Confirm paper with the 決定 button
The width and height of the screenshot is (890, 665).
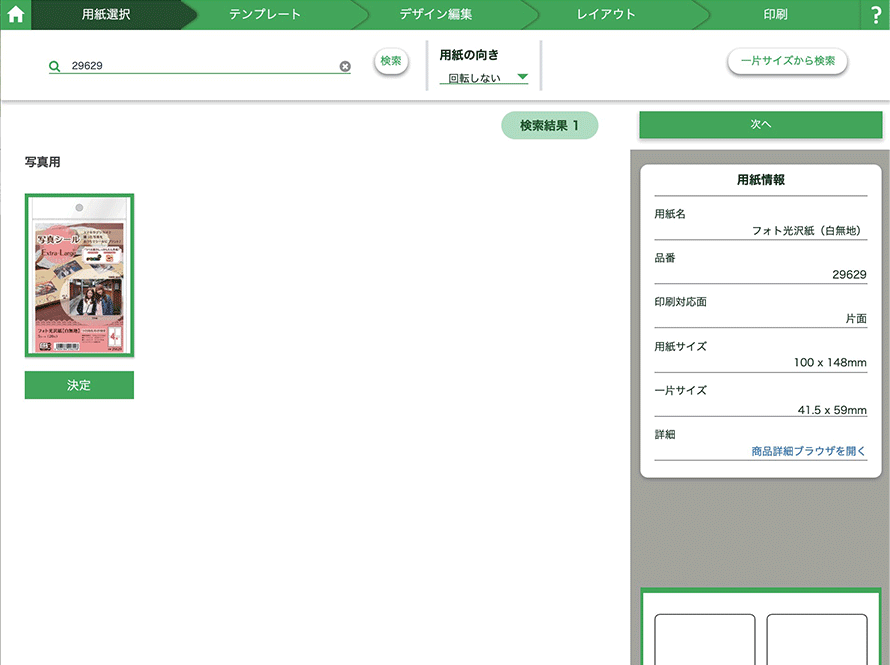[x=79, y=385]
